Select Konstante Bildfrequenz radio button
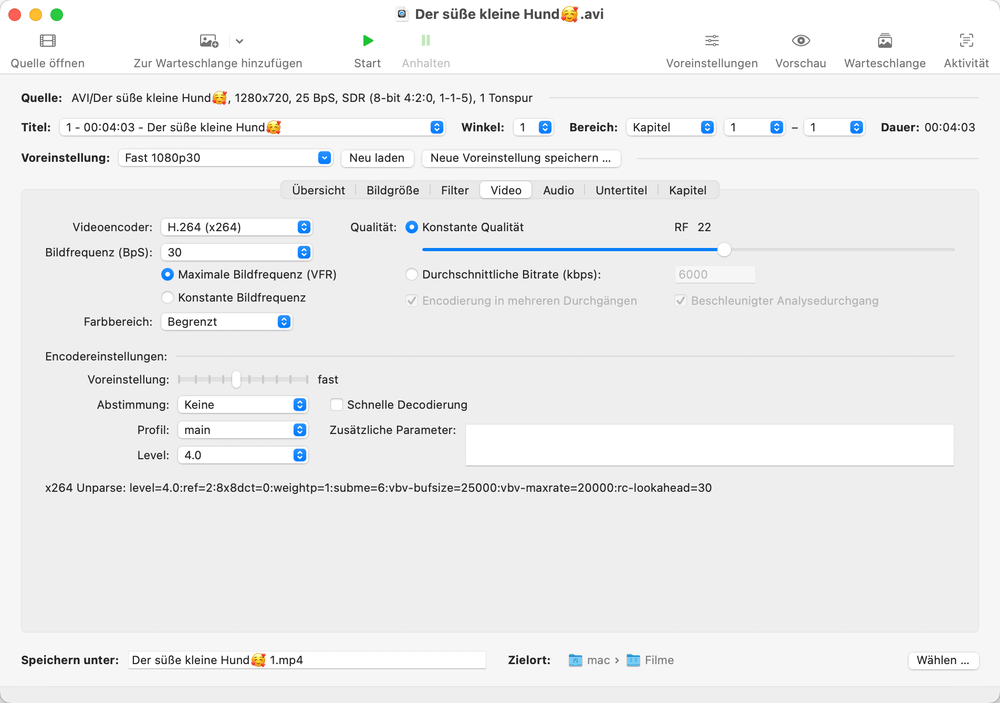Screen dimensions: 1000x703 [168, 297]
